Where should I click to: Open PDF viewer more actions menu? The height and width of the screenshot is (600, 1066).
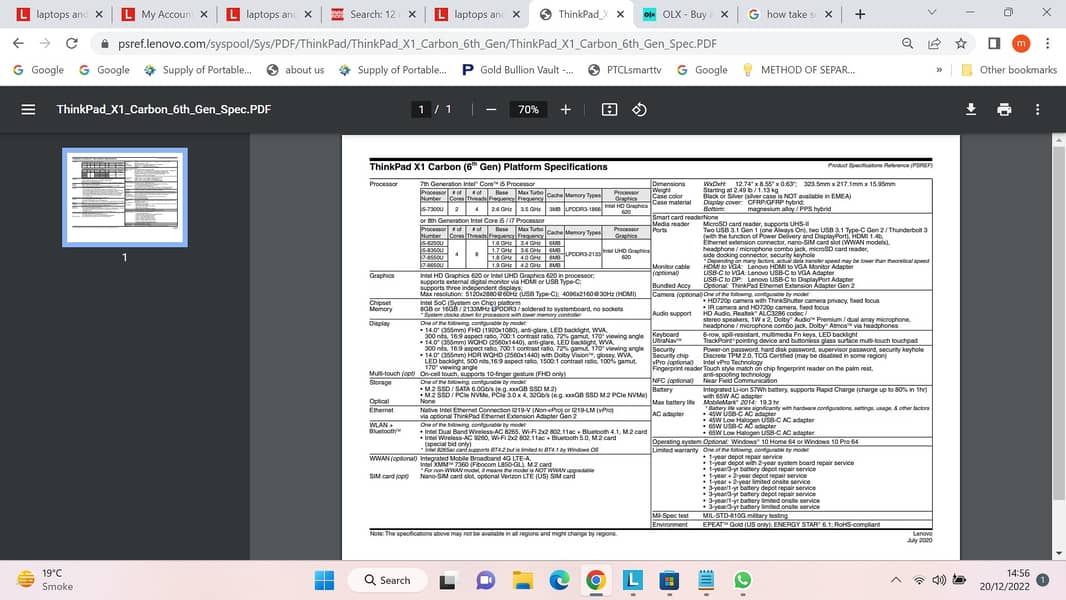point(1037,109)
